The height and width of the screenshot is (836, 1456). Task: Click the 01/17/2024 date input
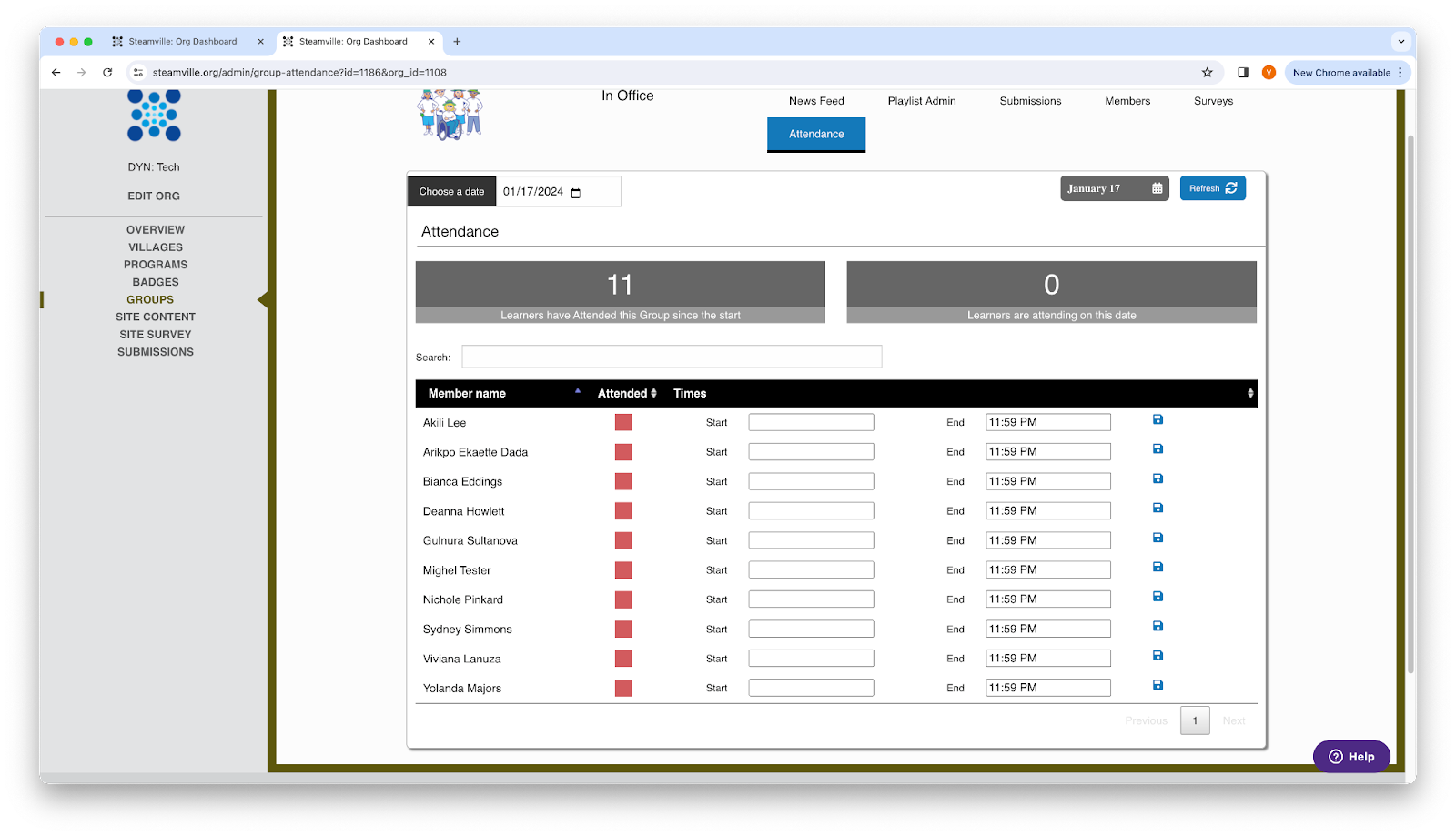559,192
